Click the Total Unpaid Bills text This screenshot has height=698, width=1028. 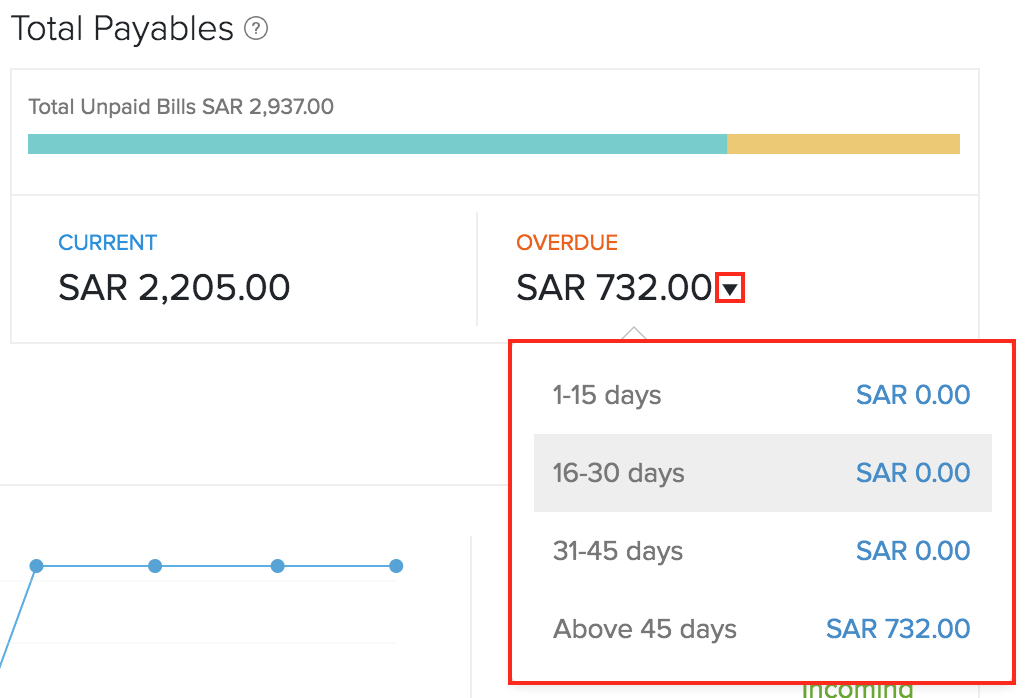pos(181,107)
